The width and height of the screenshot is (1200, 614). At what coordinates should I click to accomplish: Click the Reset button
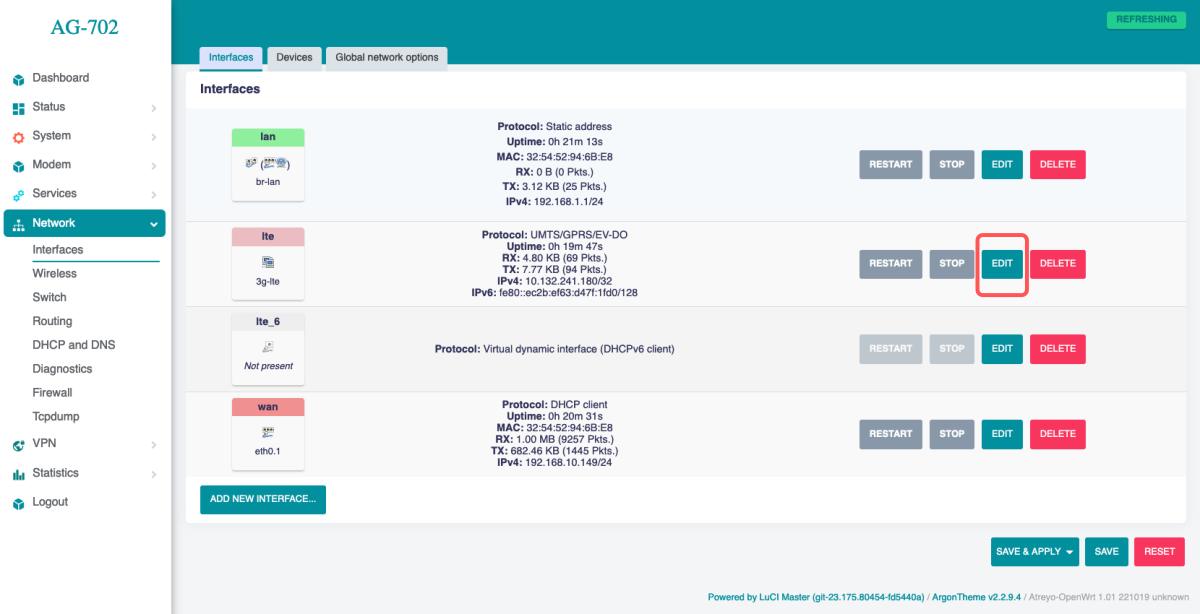pos(1159,552)
